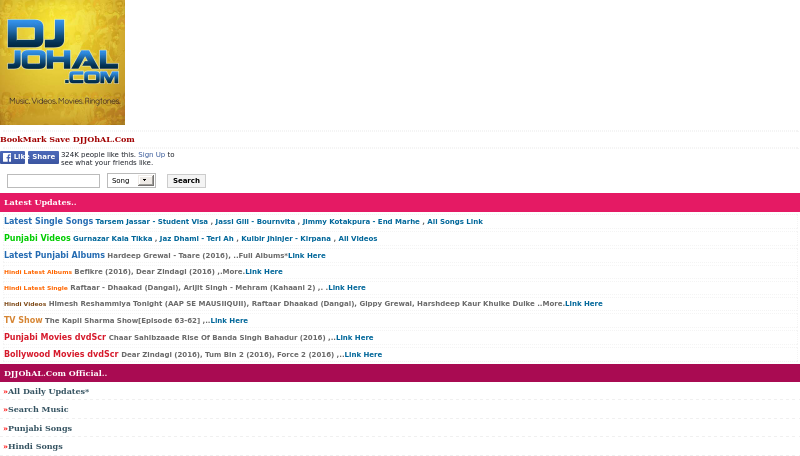Open Jaz Dhami - Teri Ah video
The height and width of the screenshot is (456, 800).
196,239
